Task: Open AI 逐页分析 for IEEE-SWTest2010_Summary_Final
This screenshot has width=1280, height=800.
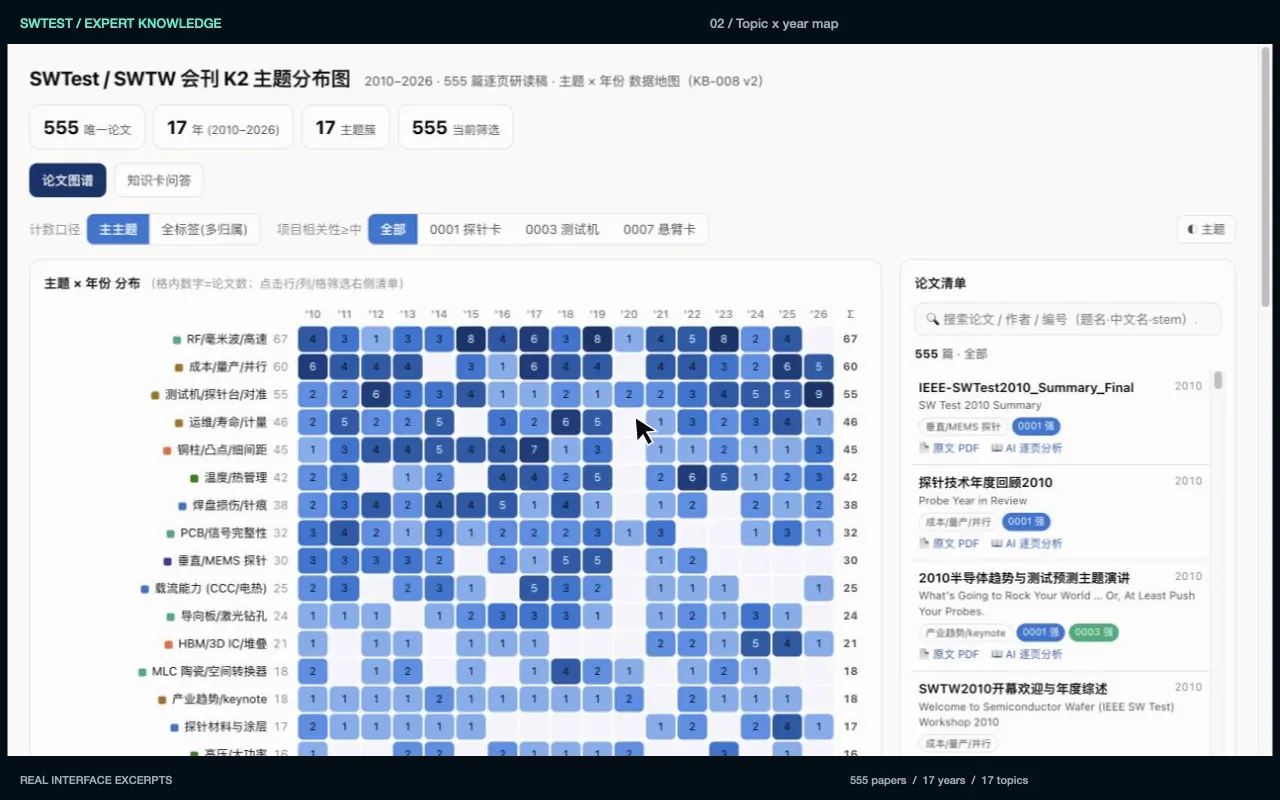Action: [1027, 448]
